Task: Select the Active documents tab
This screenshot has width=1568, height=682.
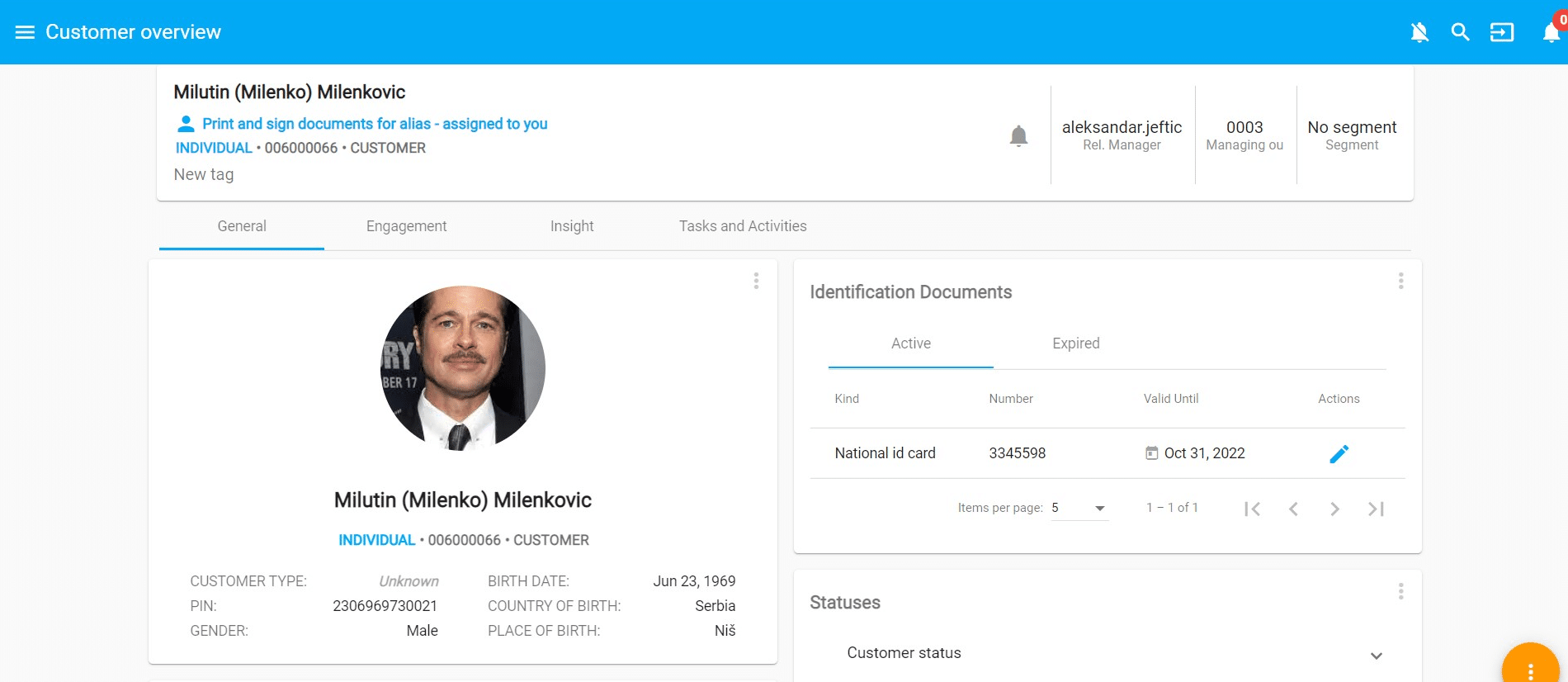Action: pyautogui.click(x=911, y=343)
